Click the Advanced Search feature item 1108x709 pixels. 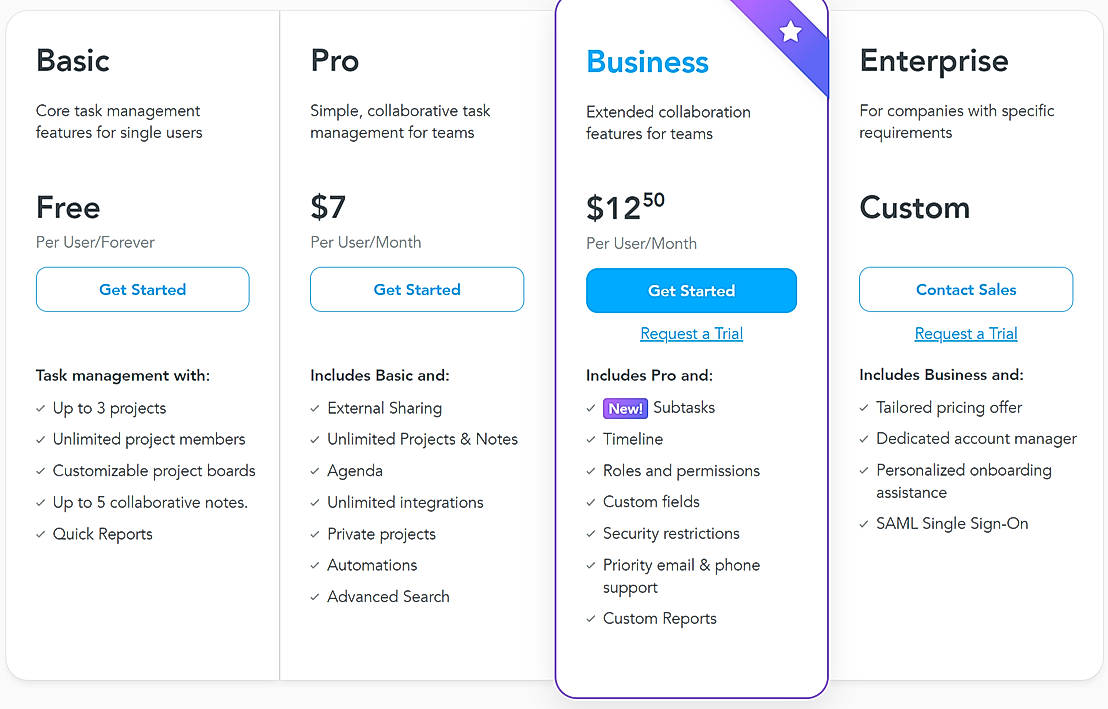click(x=388, y=597)
